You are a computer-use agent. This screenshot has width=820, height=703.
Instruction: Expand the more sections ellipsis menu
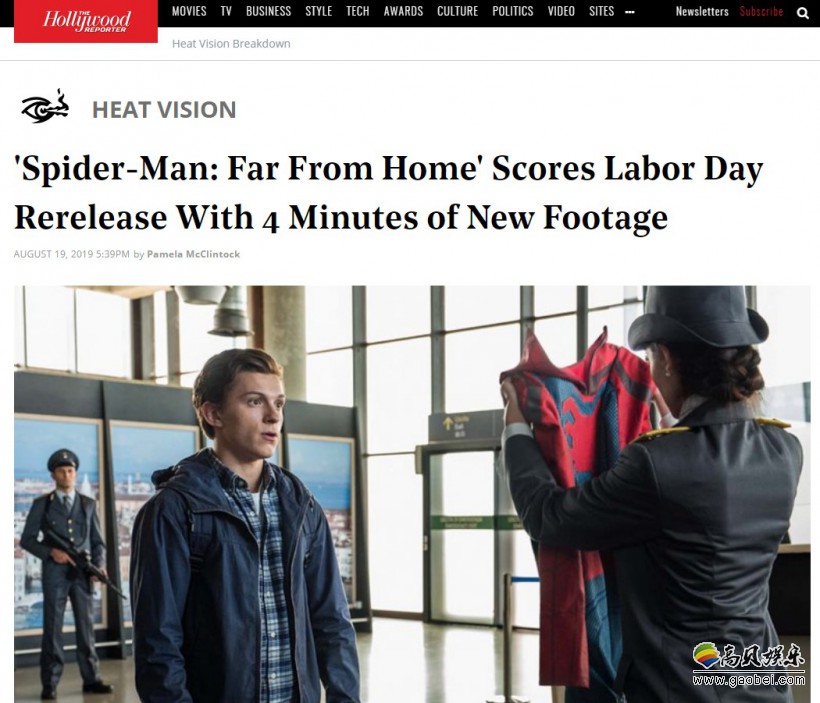pyautogui.click(x=630, y=12)
